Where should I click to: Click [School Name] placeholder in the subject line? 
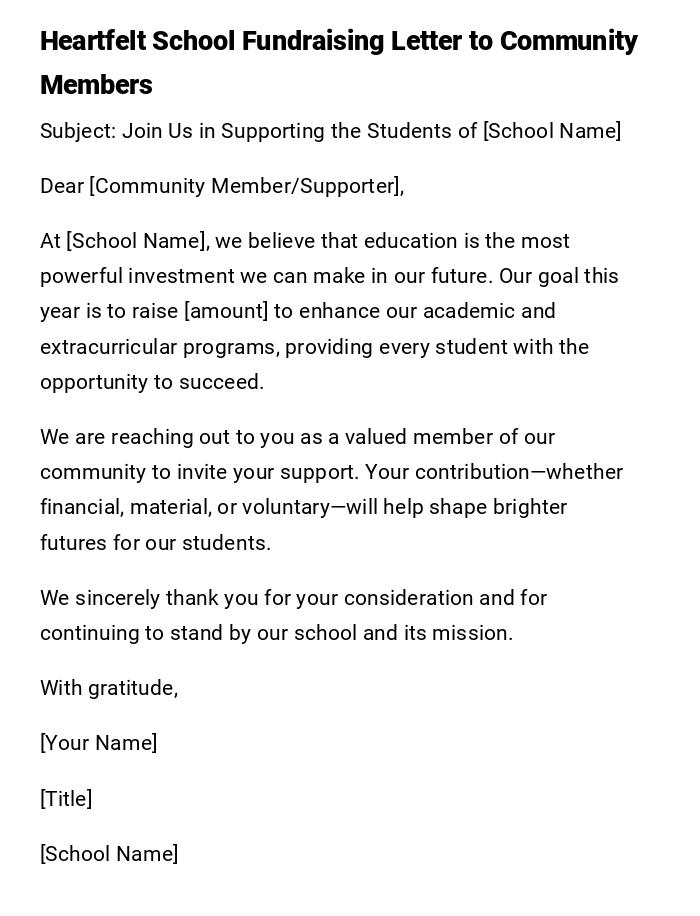coord(552,132)
